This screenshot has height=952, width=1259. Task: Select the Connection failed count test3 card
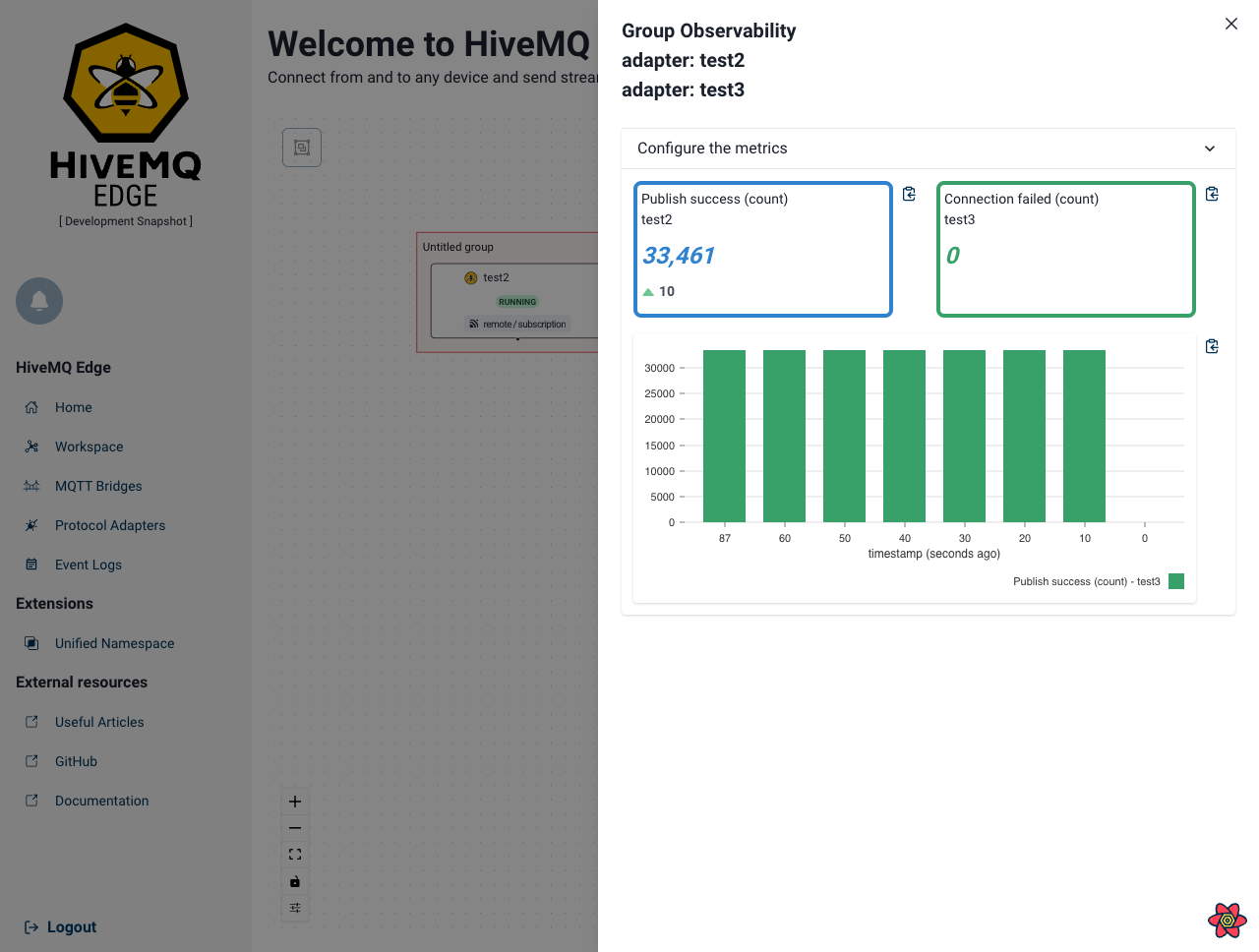1066,250
